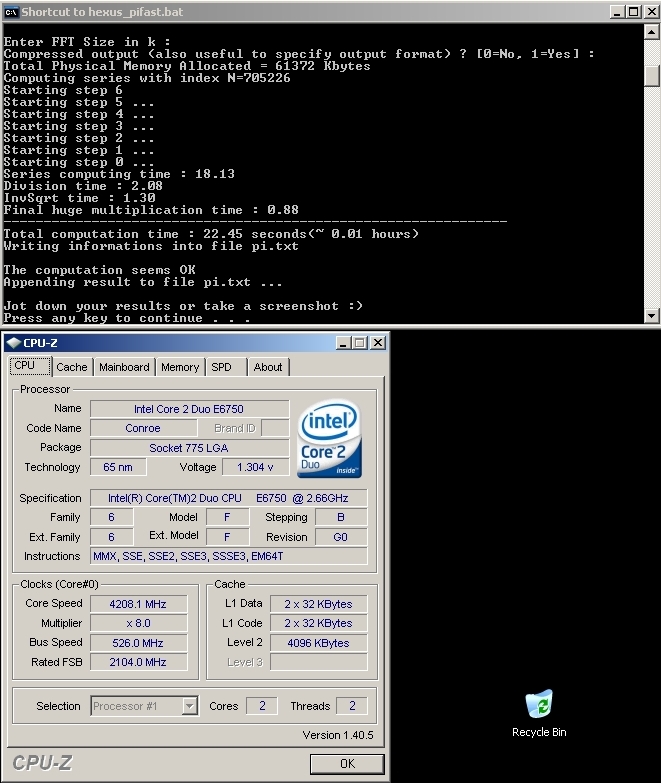
Task: Click the Ext. Model value field
Action: tap(227, 537)
